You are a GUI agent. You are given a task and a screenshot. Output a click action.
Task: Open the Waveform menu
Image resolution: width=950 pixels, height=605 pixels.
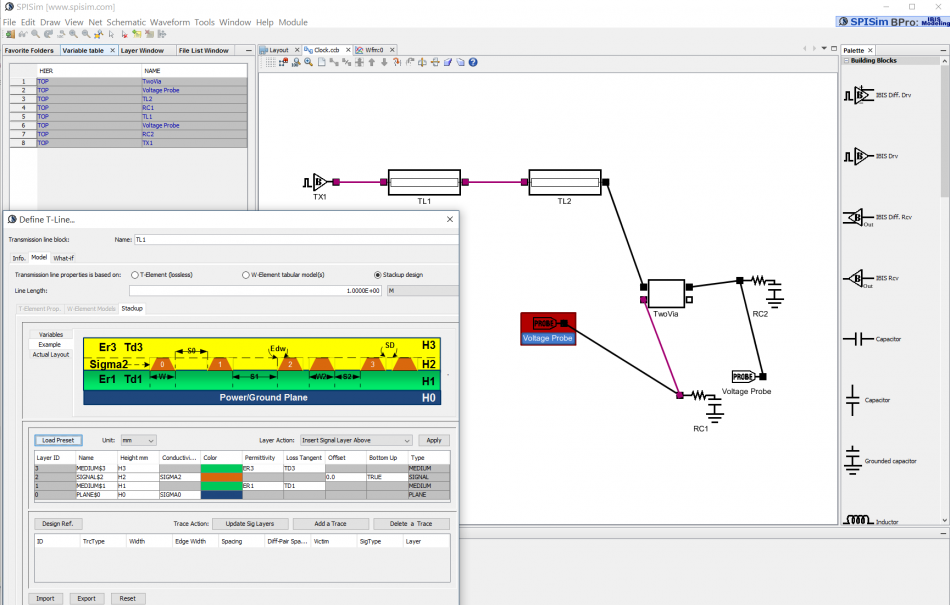click(169, 22)
